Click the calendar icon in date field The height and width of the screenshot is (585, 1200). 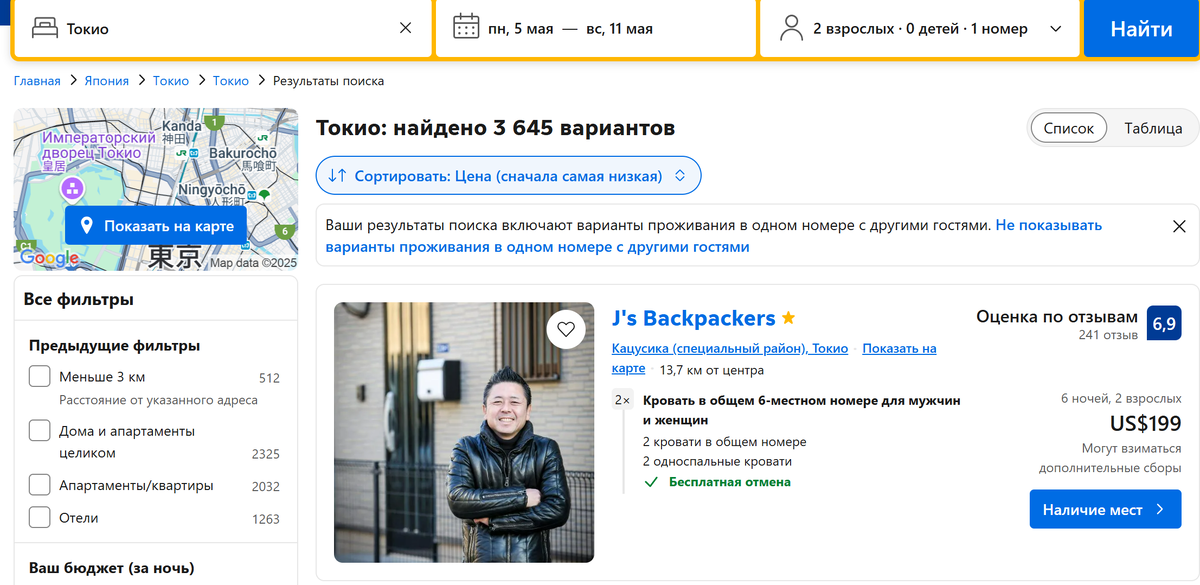pos(466,28)
